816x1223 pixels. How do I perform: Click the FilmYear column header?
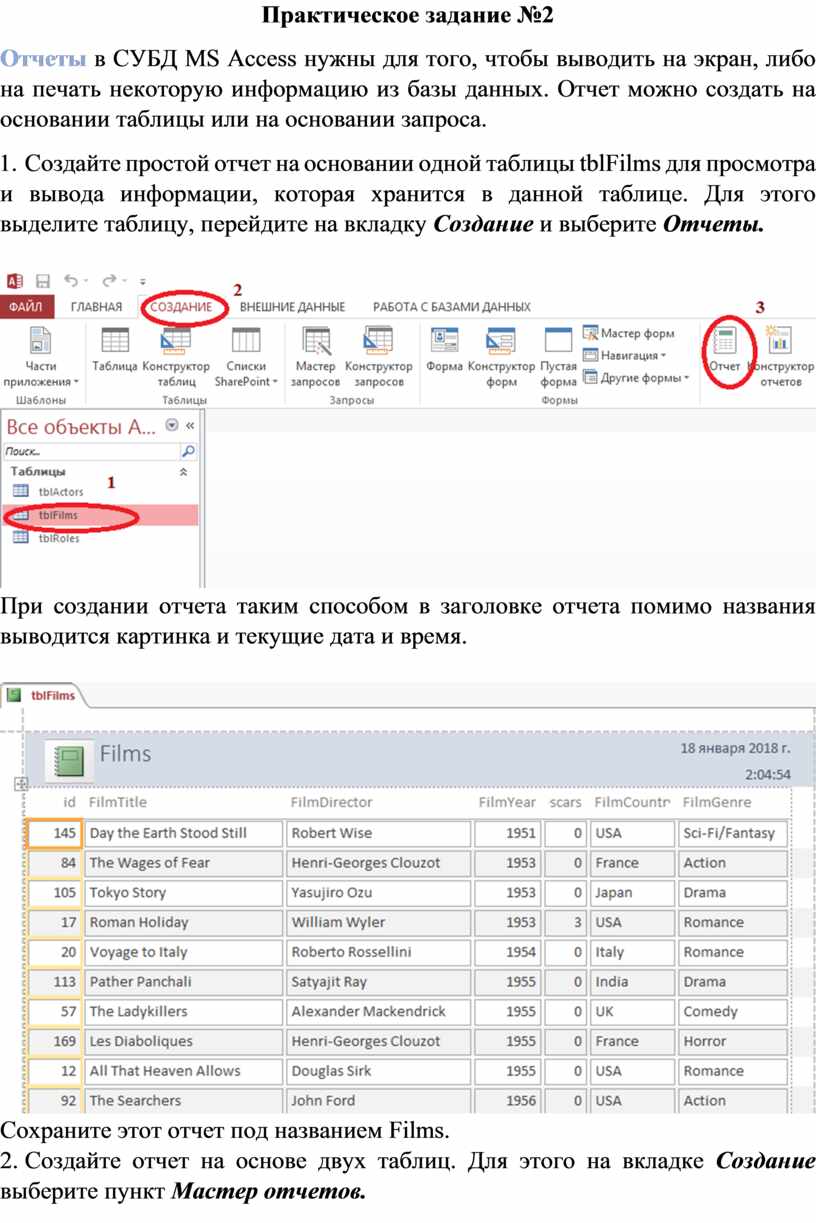(x=507, y=802)
